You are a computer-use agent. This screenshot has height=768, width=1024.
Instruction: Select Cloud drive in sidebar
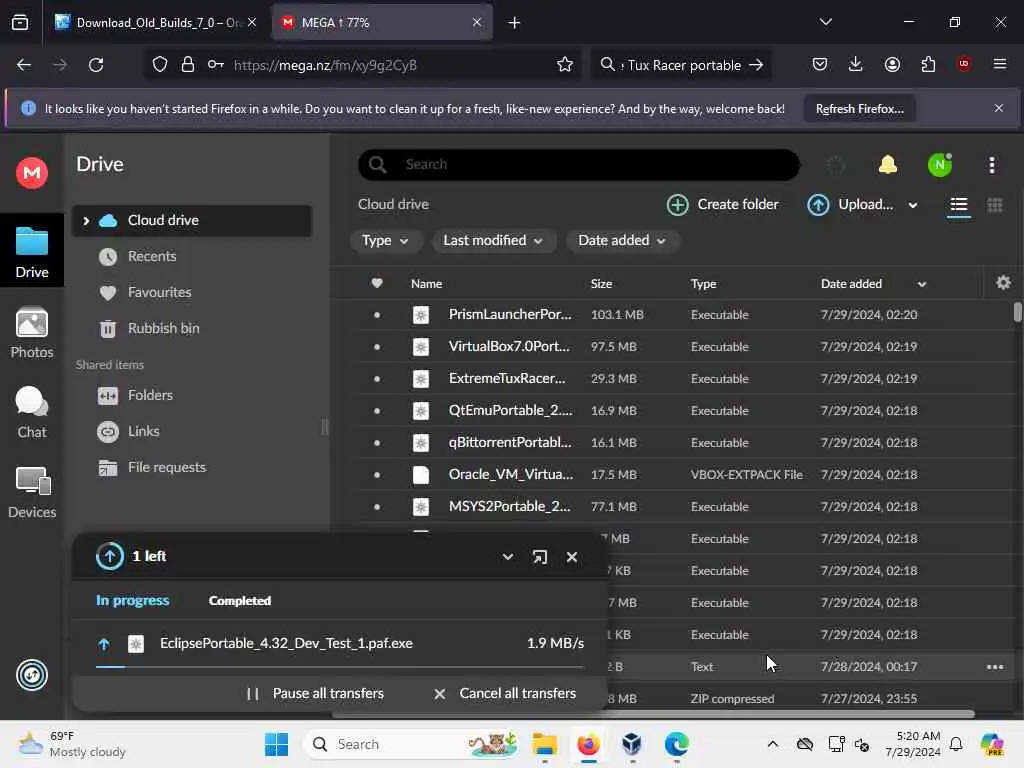pos(191,221)
